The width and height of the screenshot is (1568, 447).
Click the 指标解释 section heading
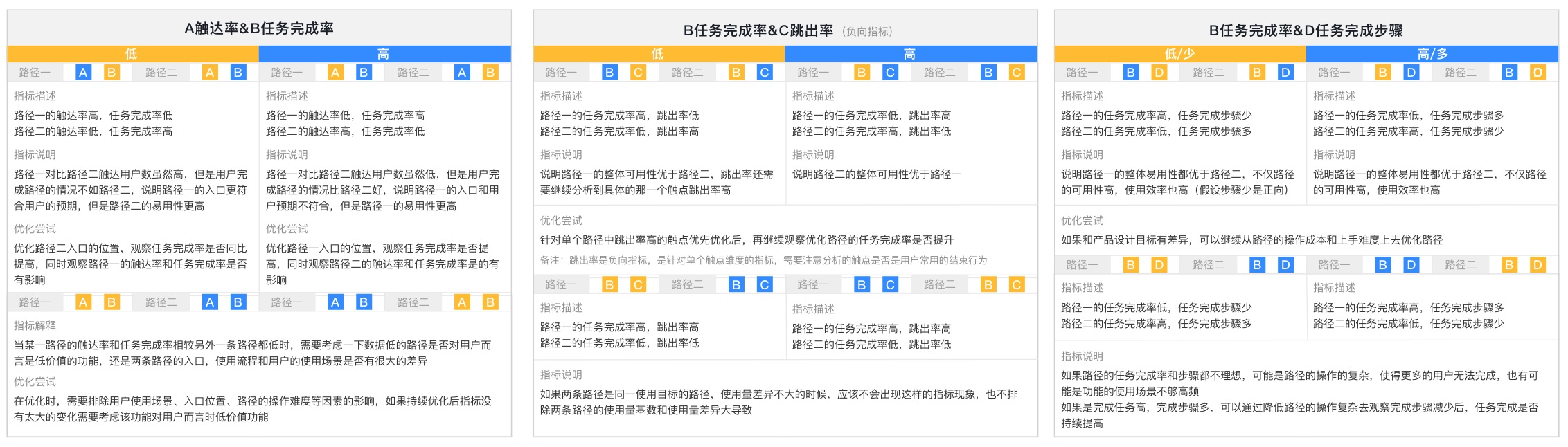tap(35, 325)
